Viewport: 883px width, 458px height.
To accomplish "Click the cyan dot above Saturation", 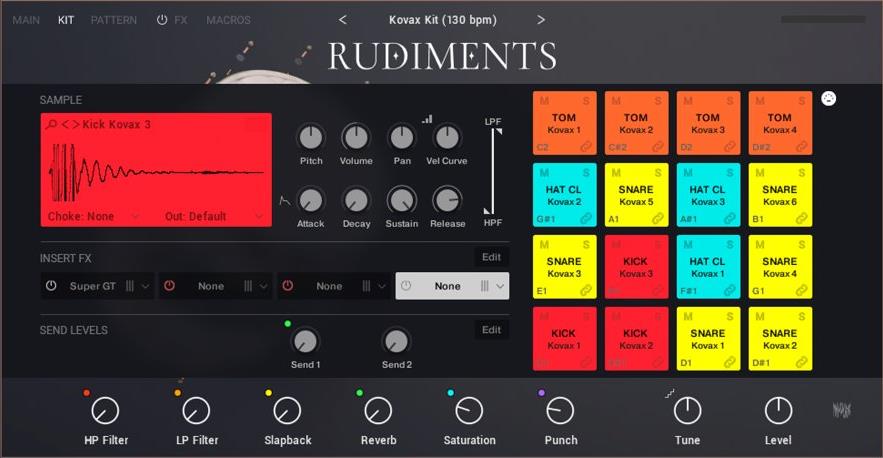I will pyautogui.click(x=450, y=393).
